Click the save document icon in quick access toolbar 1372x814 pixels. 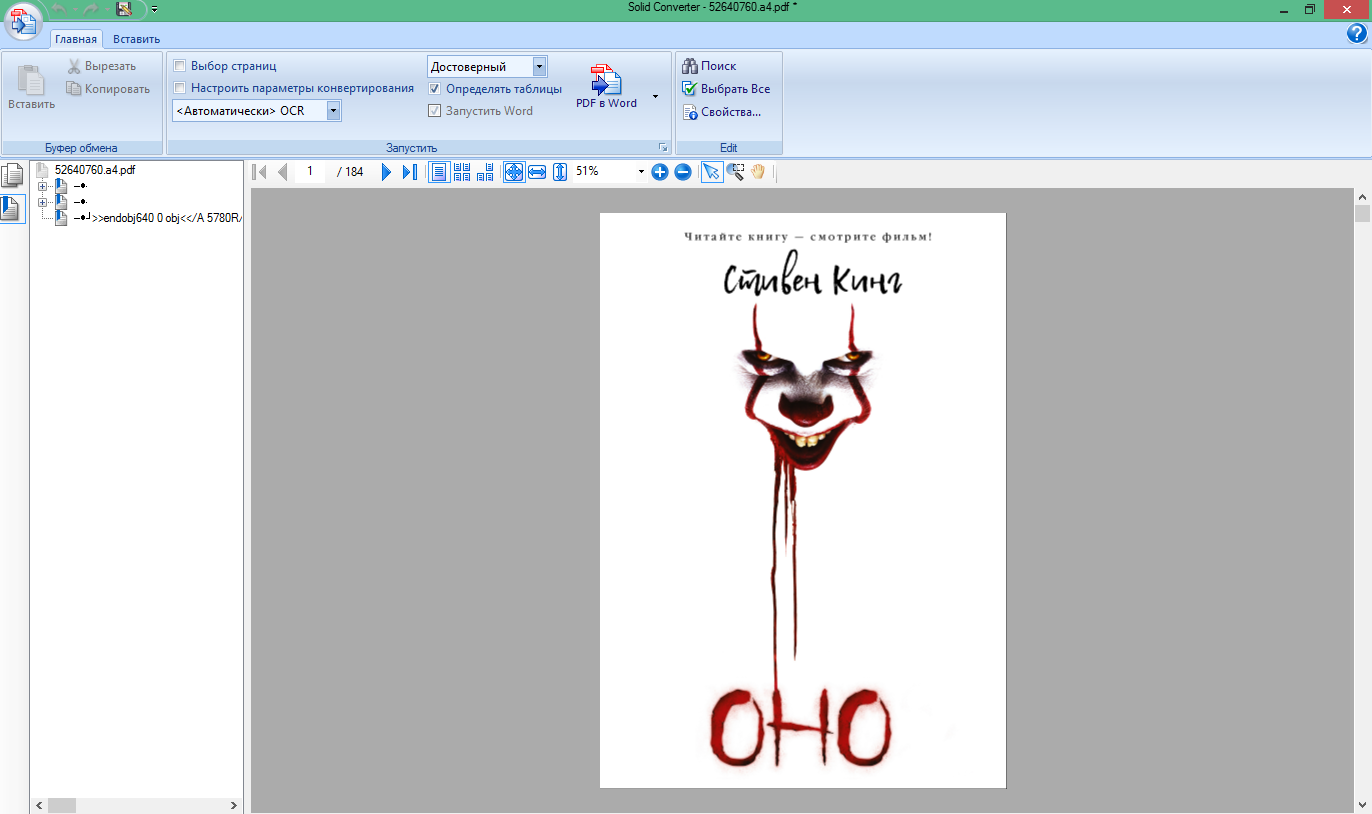[x=124, y=9]
